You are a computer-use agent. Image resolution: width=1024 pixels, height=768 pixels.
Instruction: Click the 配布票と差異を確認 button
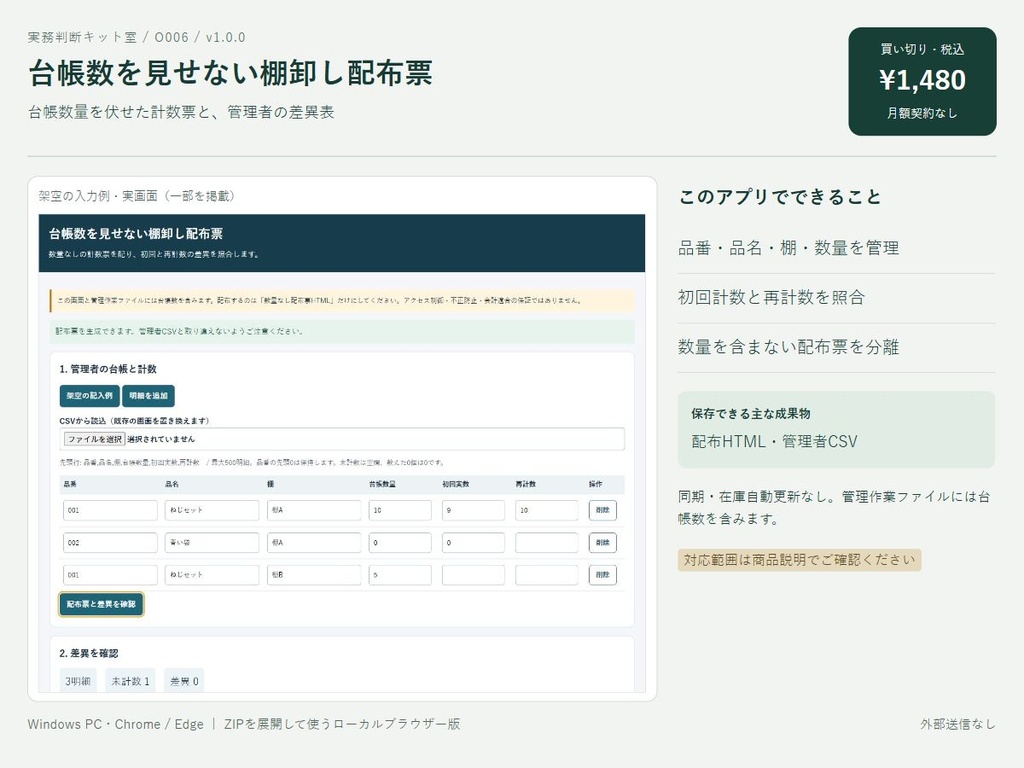pyautogui.click(x=101, y=604)
